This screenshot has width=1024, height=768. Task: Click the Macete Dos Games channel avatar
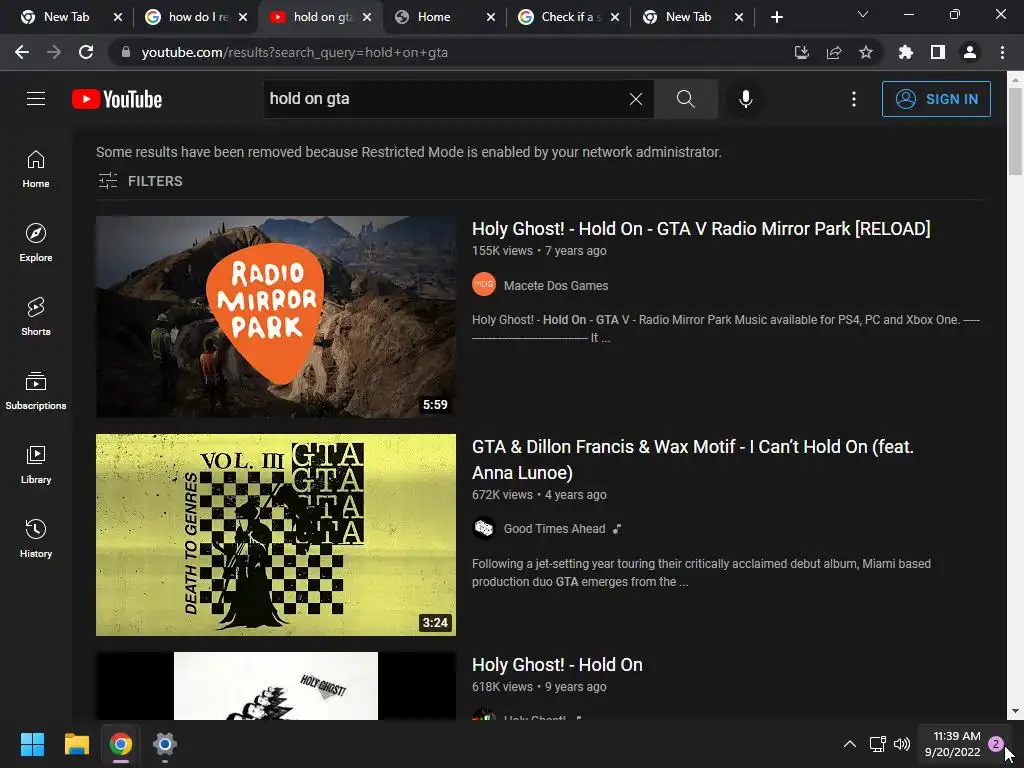coord(484,285)
